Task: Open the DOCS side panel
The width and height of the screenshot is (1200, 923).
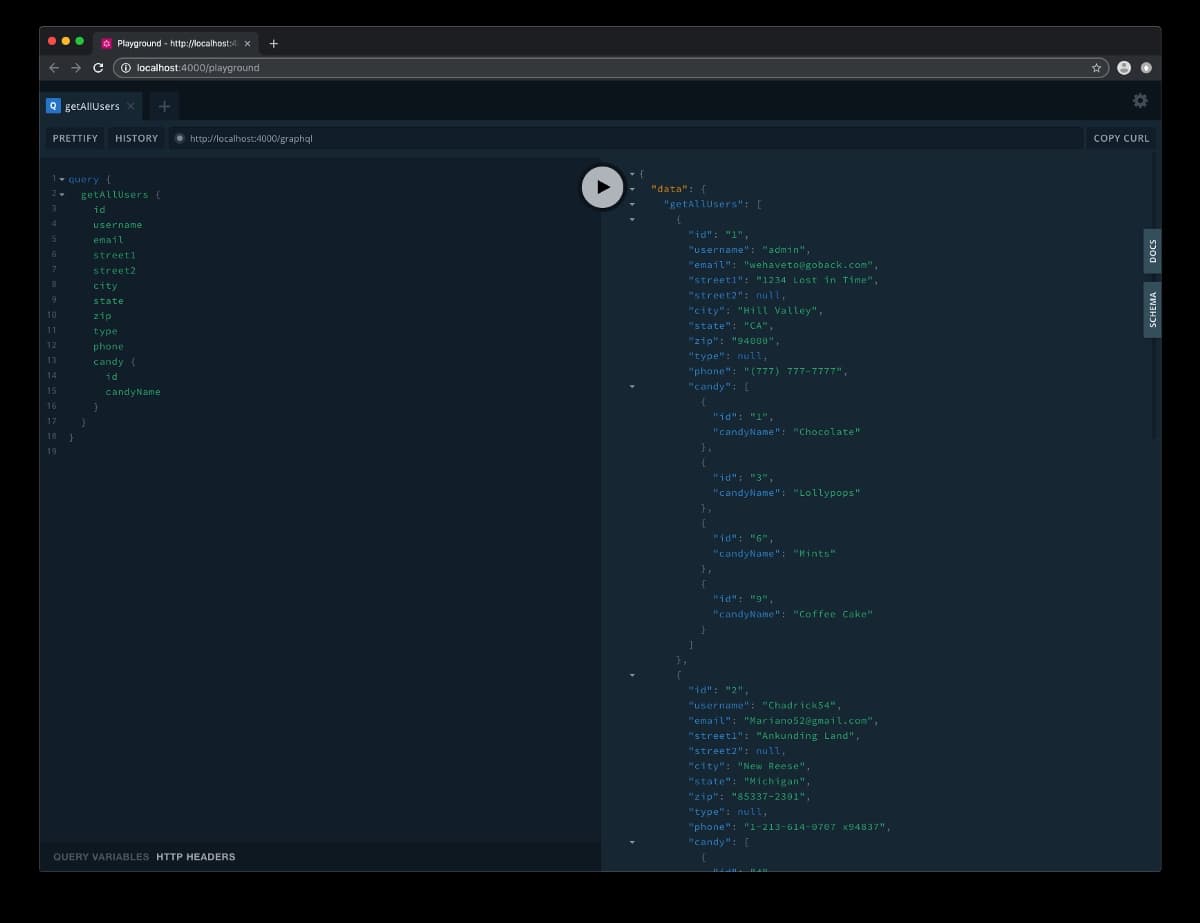Action: click(1151, 251)
